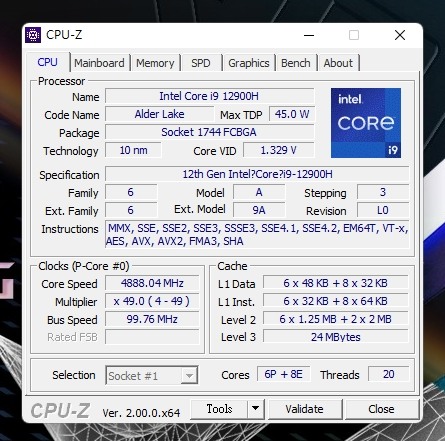The width and height of the screenshot is (445, 441).
Task: Click the L1 Data cache value
Action: [x=336, y=283]
